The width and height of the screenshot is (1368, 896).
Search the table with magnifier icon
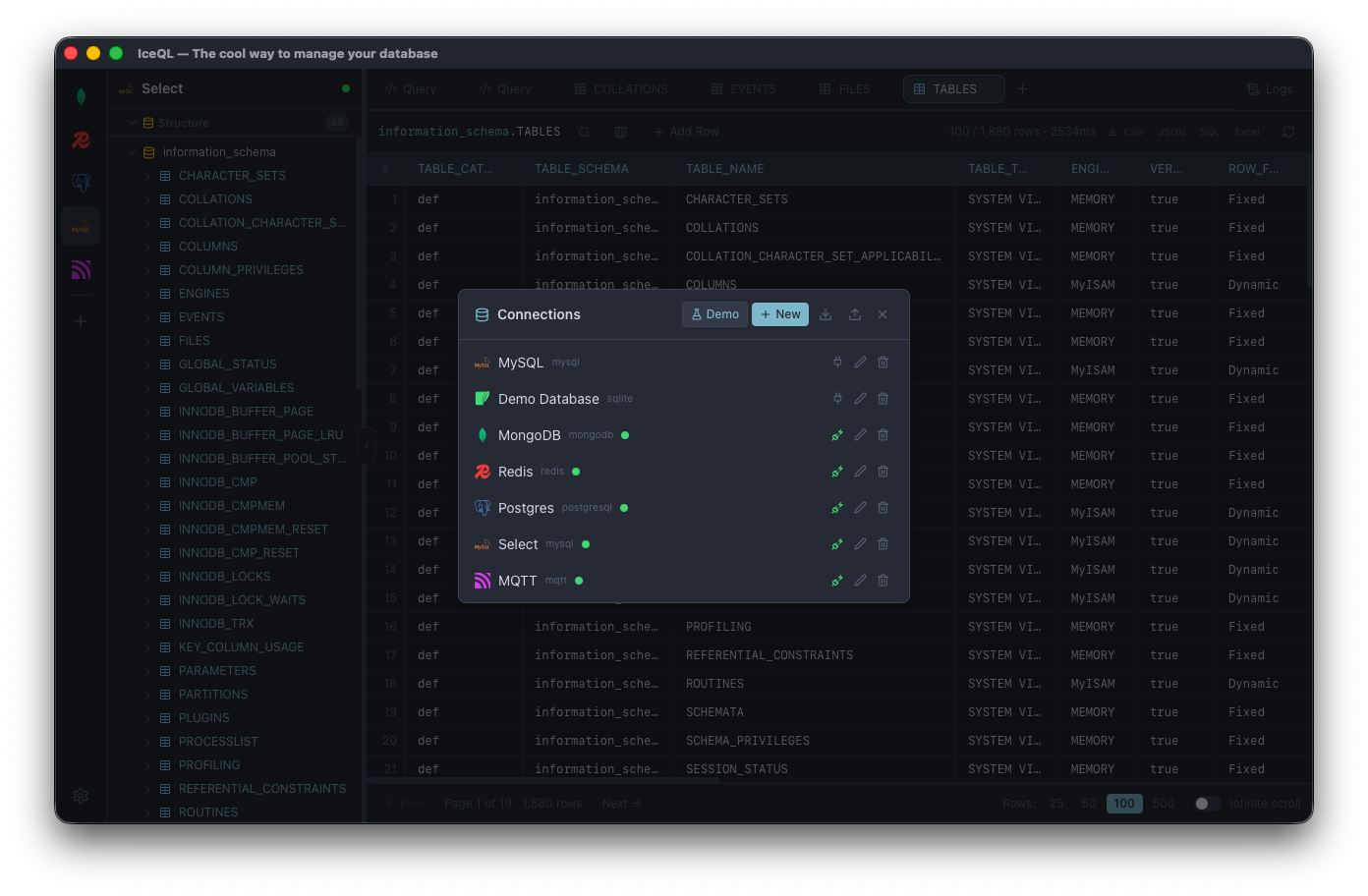tap(584, 132)
